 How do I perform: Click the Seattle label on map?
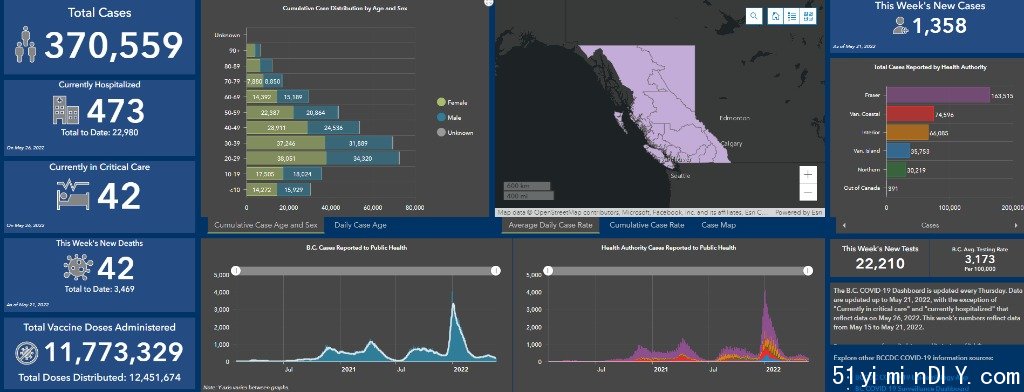679,175
